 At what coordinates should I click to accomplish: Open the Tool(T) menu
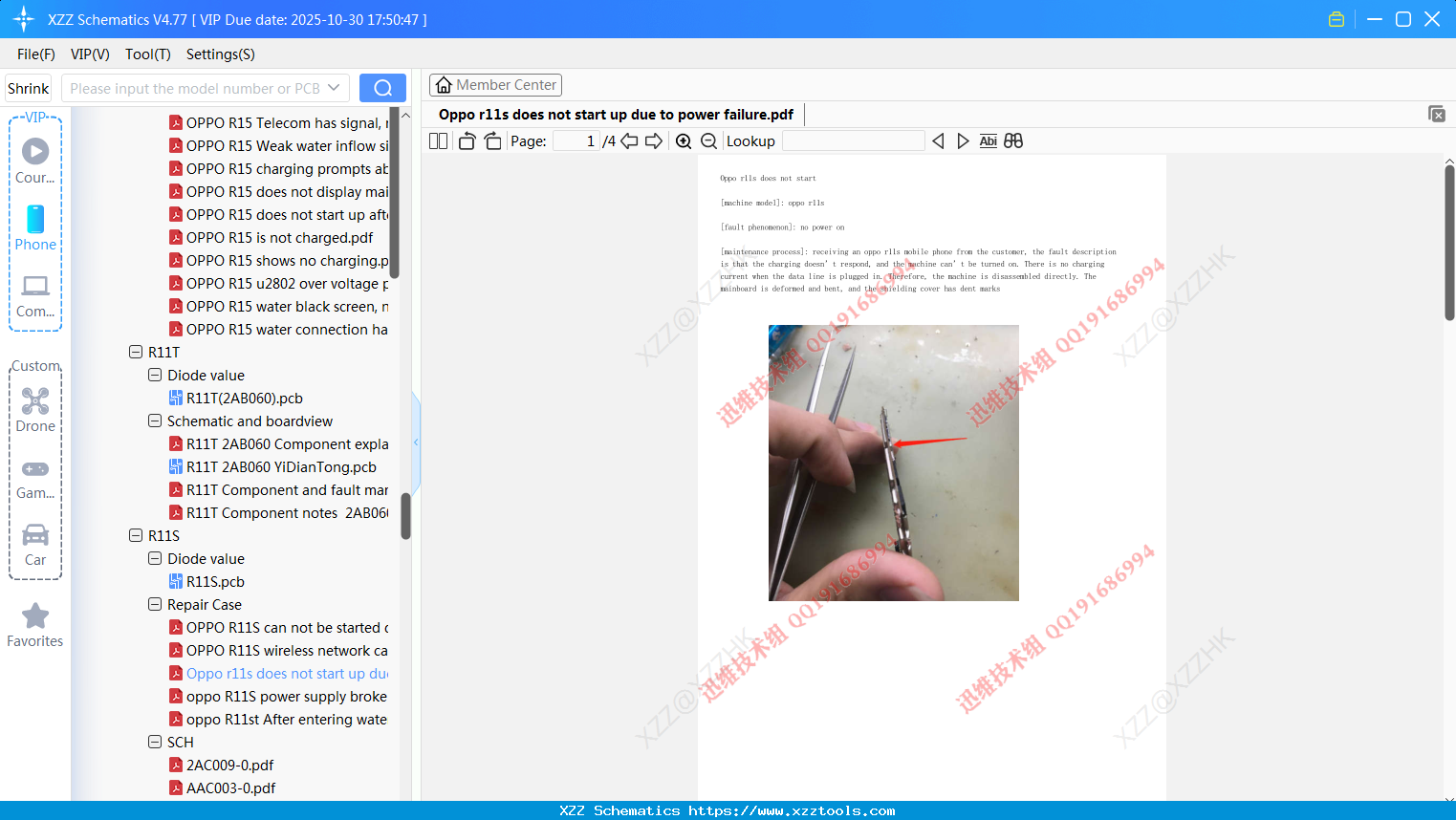pos(147,54)
